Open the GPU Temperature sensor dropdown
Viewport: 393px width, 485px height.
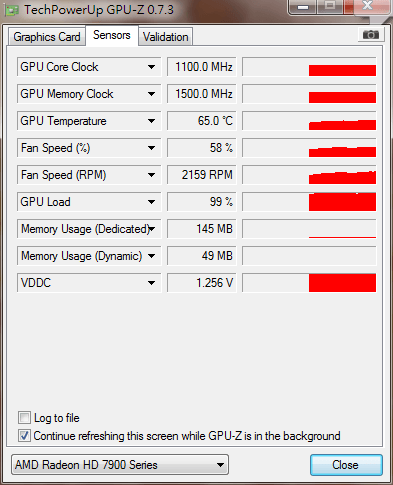pos(151,121)
